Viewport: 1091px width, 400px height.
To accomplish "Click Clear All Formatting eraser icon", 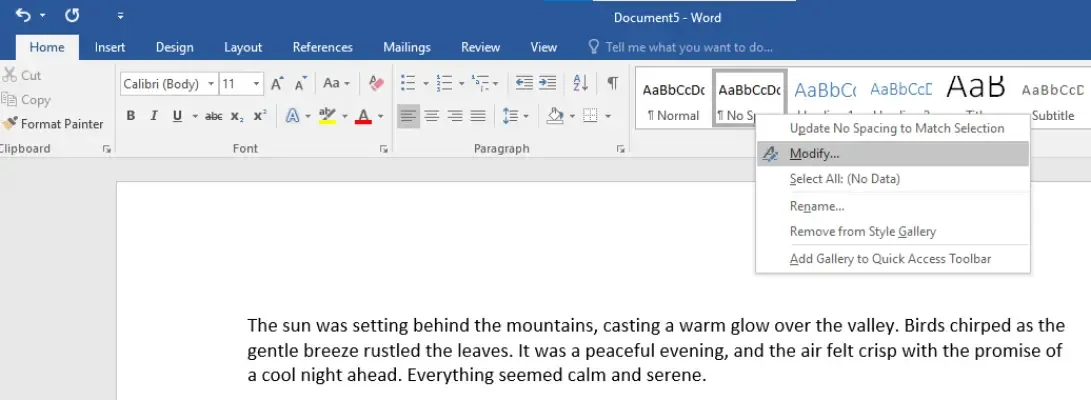I will (x=376, y=83).
